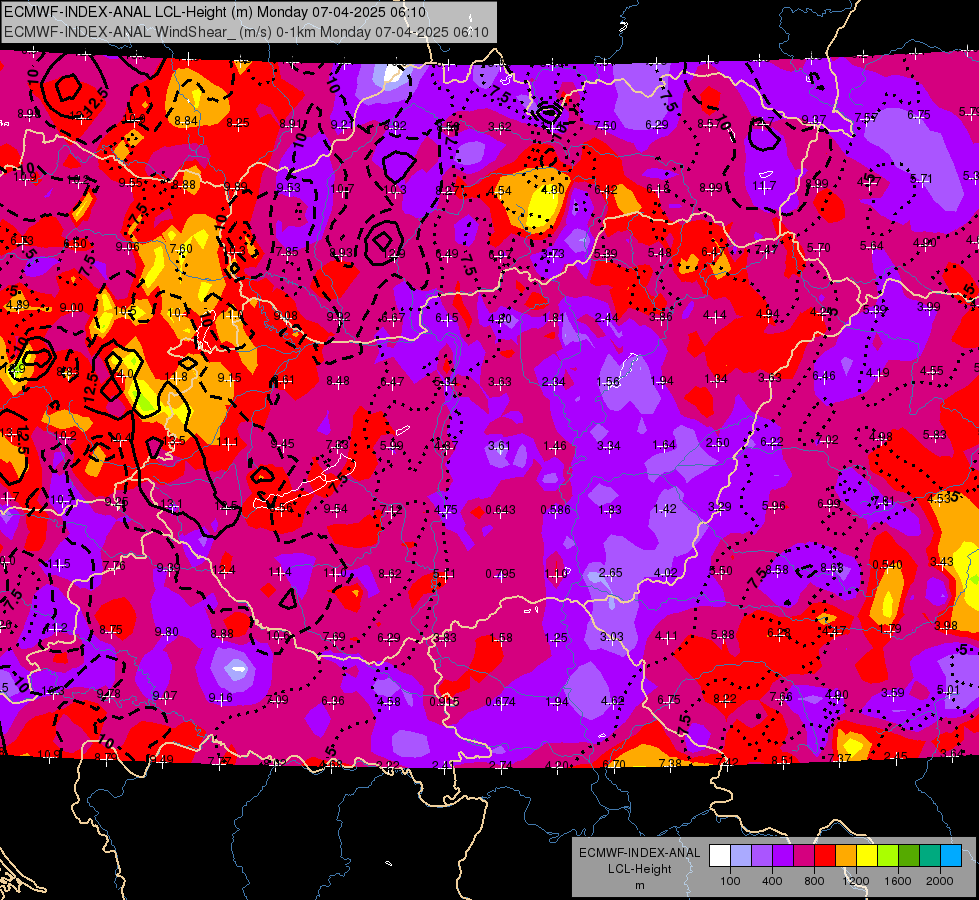Click the 3.61 value on the map

point(499,445)
